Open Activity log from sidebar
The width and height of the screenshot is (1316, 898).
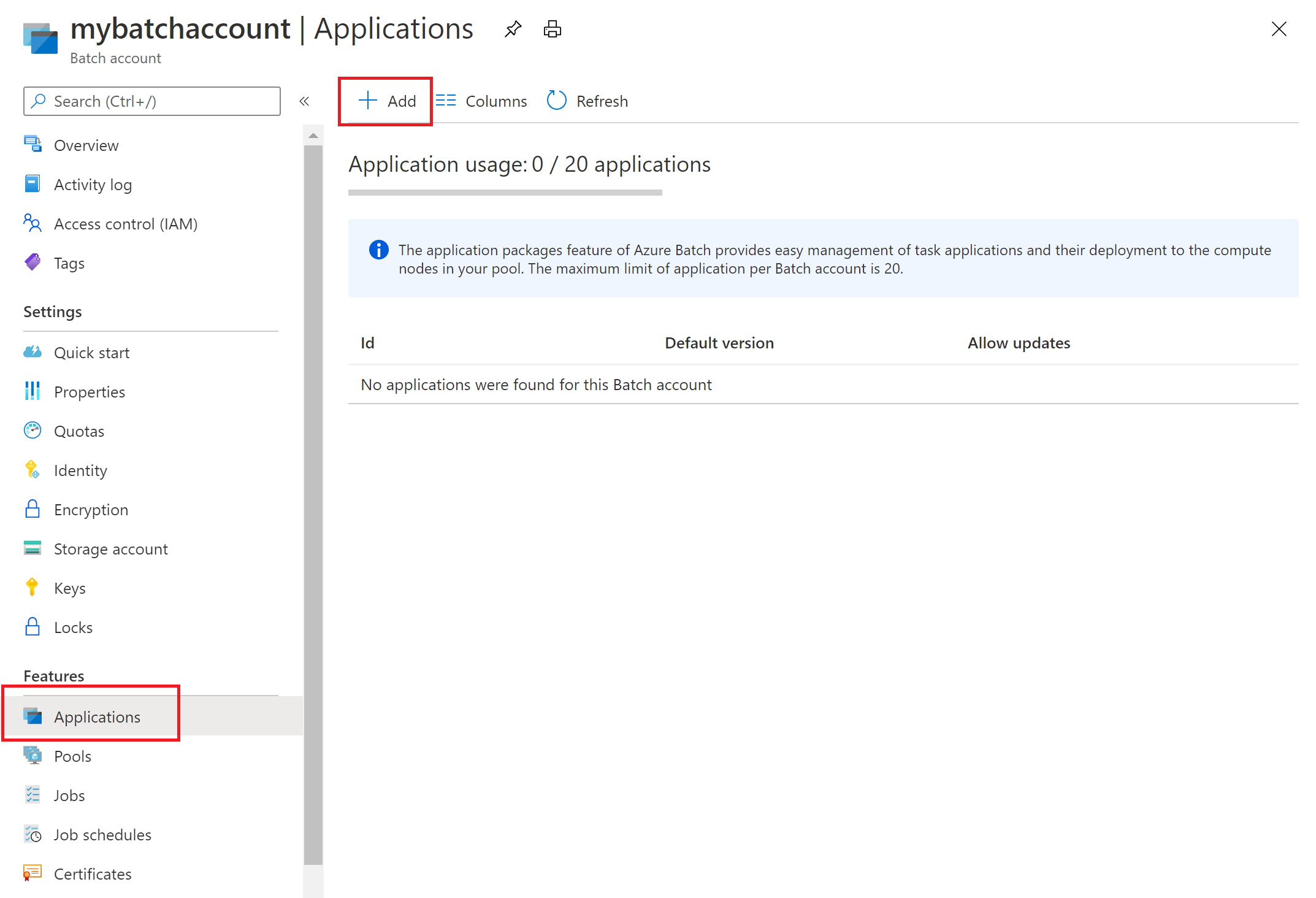click(93, 185)
